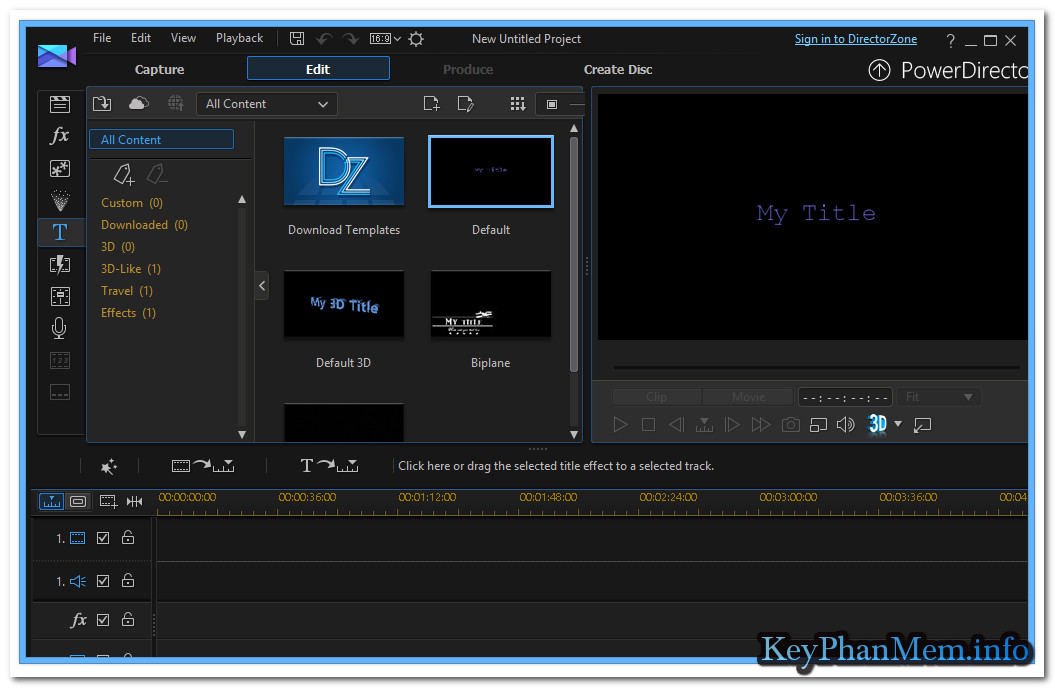Image resolution: width=1055 pixels, height=688 pixels.
Task: Click the preview playback seek bar
Action: coord(816,368)
